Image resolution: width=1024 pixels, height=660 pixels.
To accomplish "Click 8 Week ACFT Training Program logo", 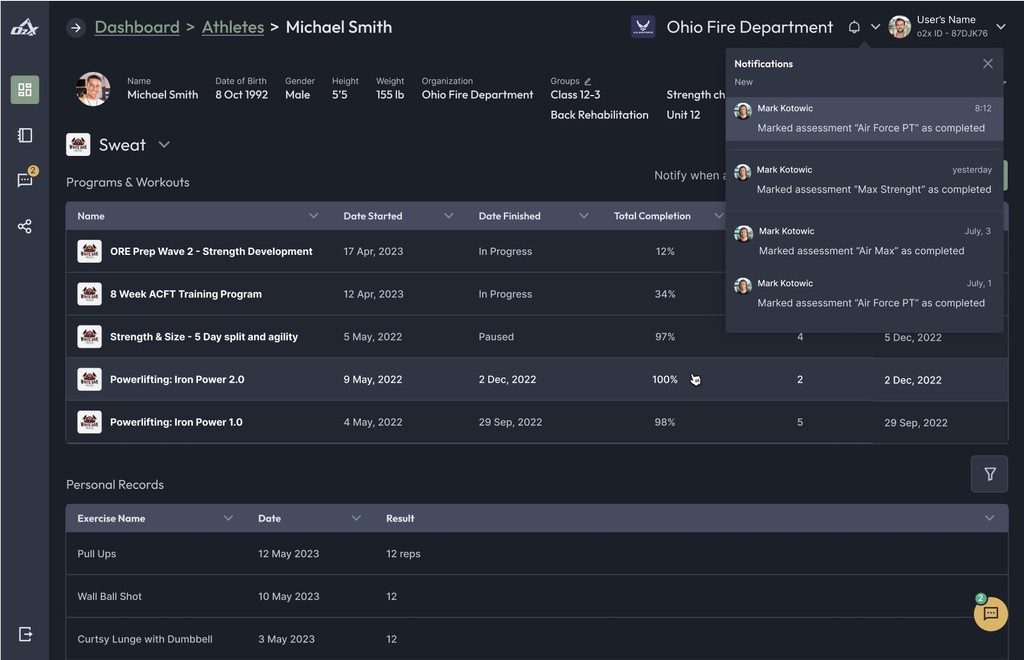I will tap(89, 294).
